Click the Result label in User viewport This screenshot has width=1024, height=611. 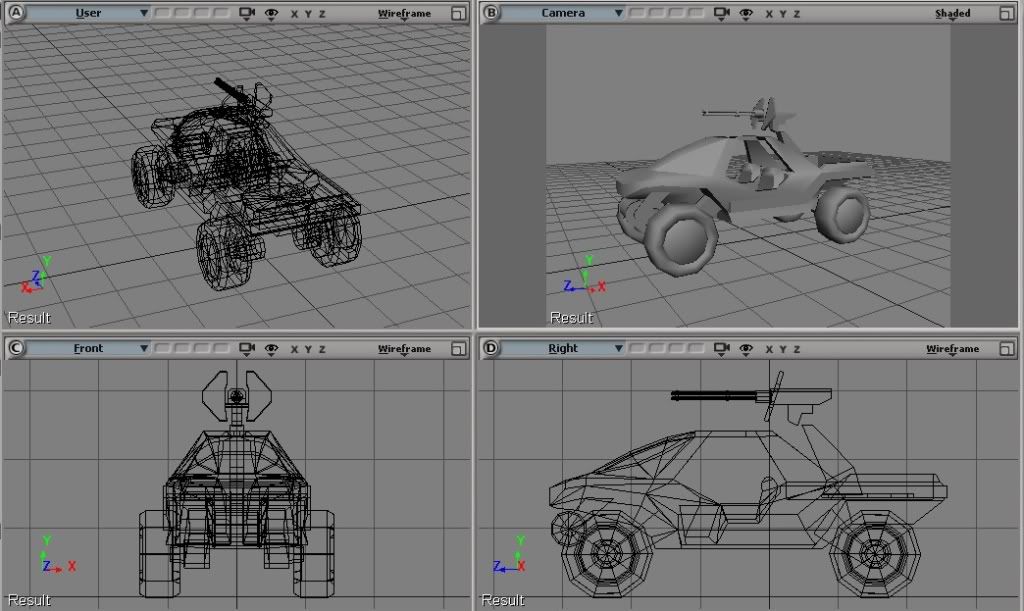tap(29, 318)
